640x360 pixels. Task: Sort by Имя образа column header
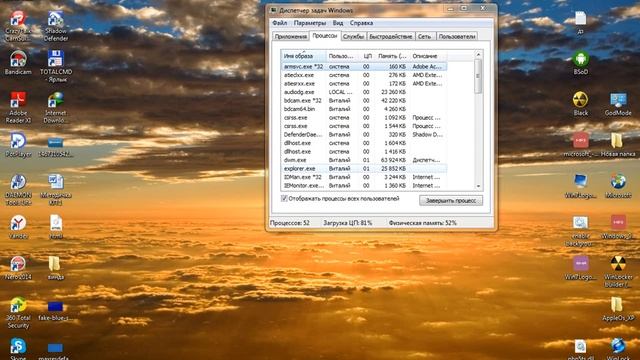click(304, 56)
